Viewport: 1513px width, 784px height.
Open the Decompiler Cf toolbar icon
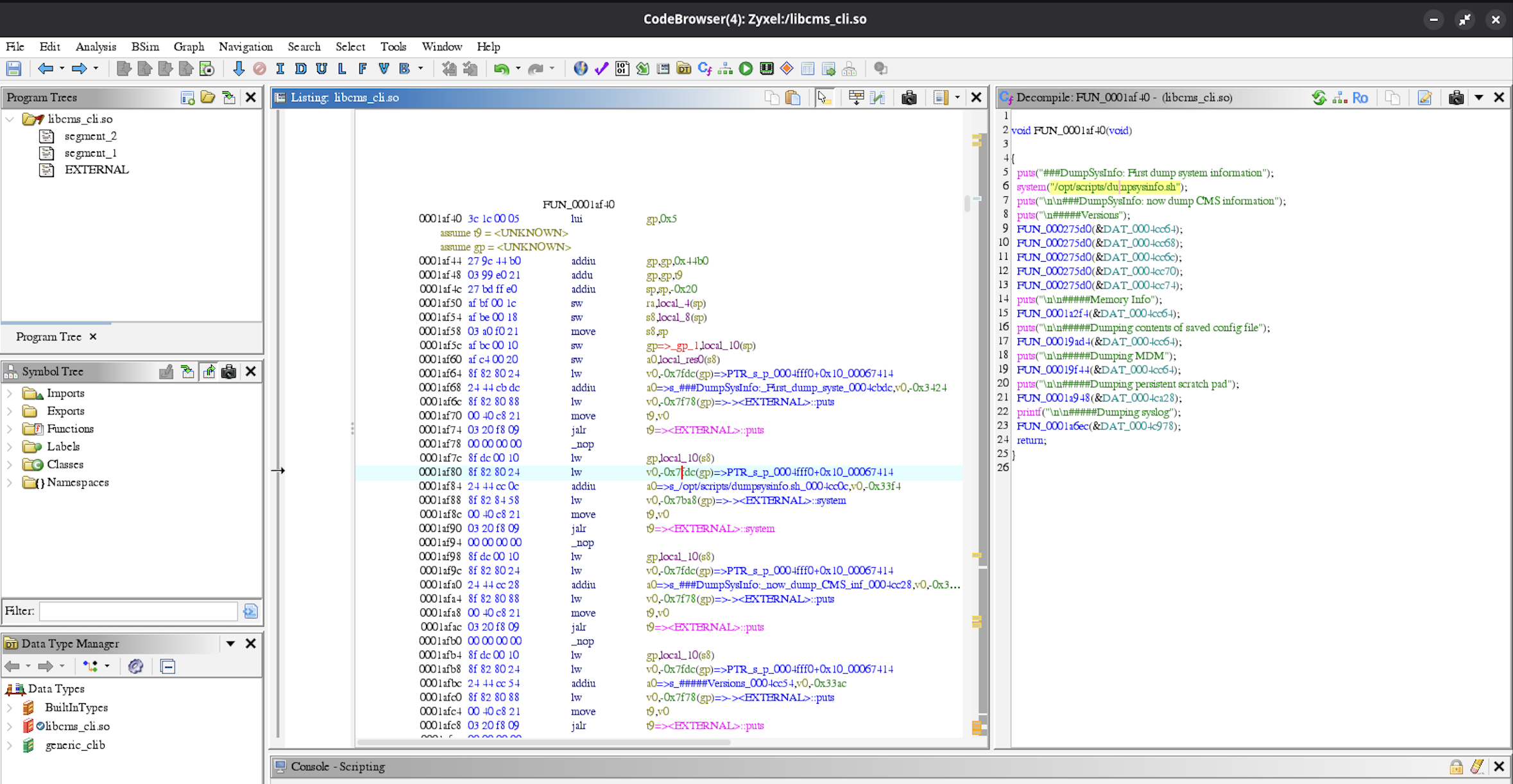pyautogui.click(x=705, y=69)
